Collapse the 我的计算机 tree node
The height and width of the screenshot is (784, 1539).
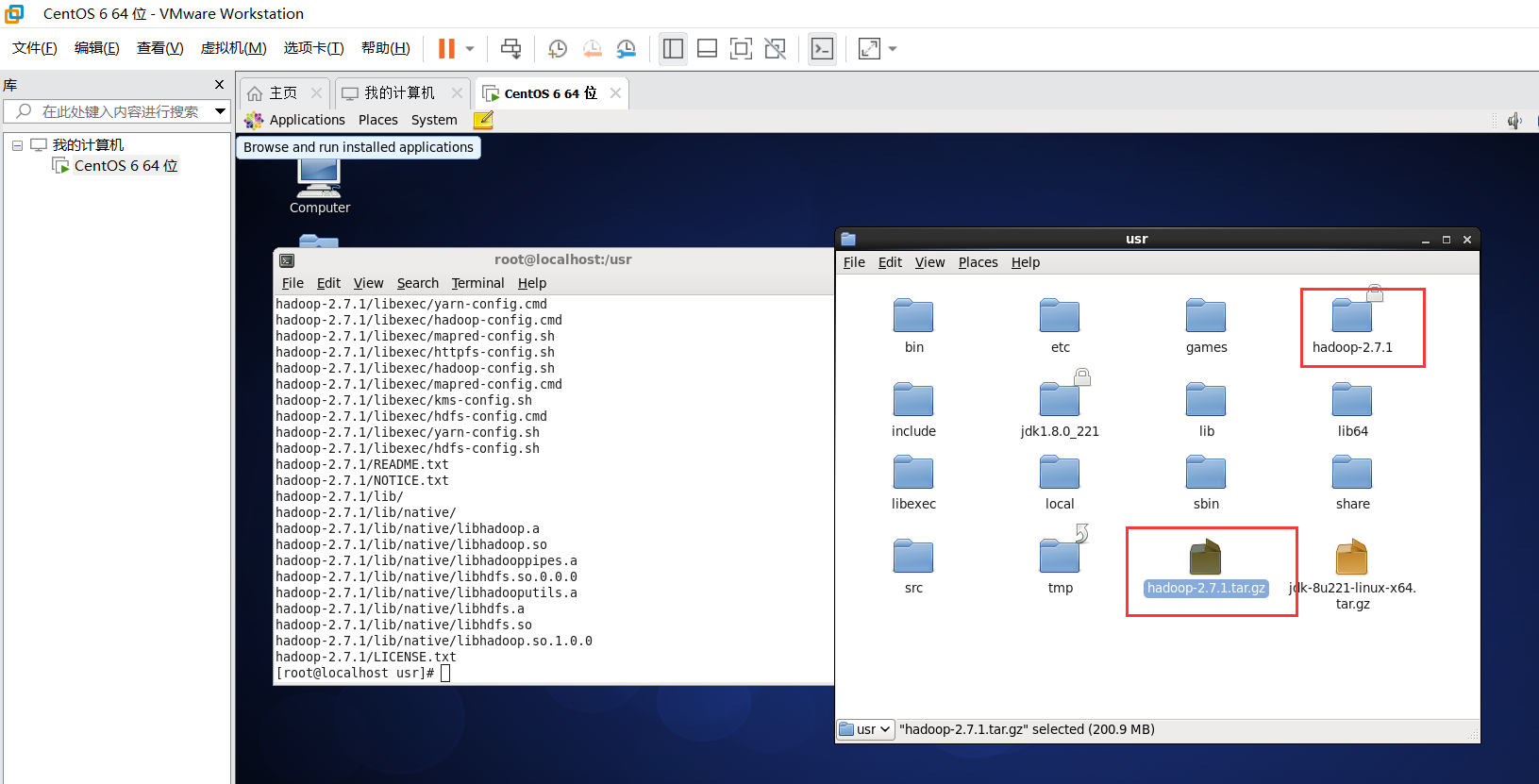[x=17, y=145]
